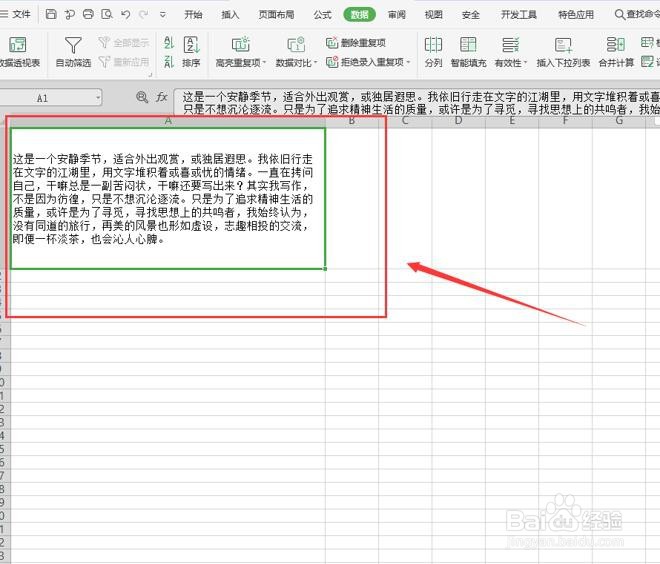The height and width of the screenshot is (564, 660).
Task: Select column F header
Action: click(x=565, y=122)
